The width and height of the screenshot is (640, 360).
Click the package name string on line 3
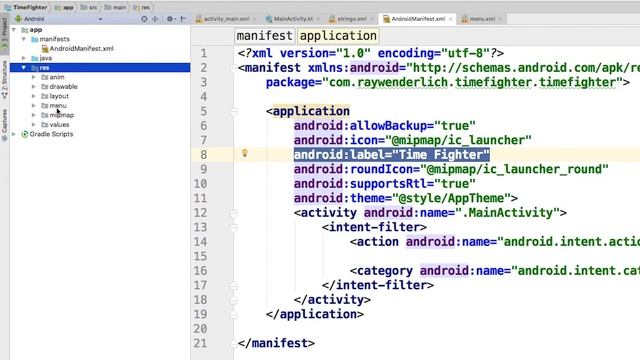(472, 82)
